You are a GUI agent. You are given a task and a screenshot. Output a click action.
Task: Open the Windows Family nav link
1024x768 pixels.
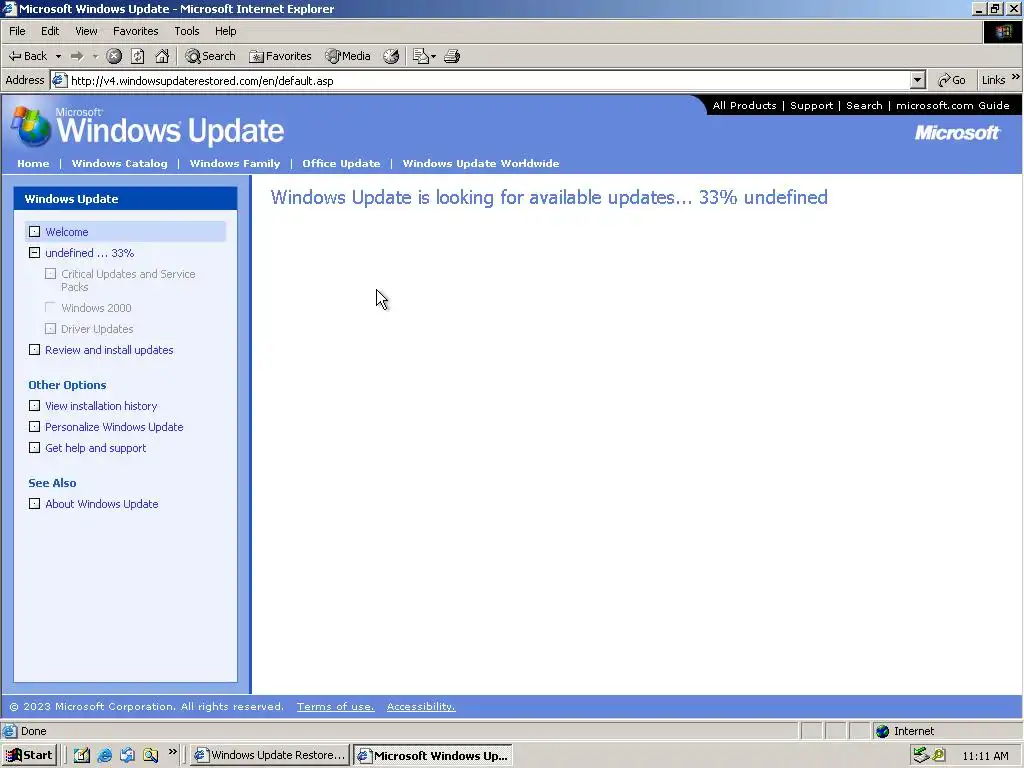coord(234,163)
